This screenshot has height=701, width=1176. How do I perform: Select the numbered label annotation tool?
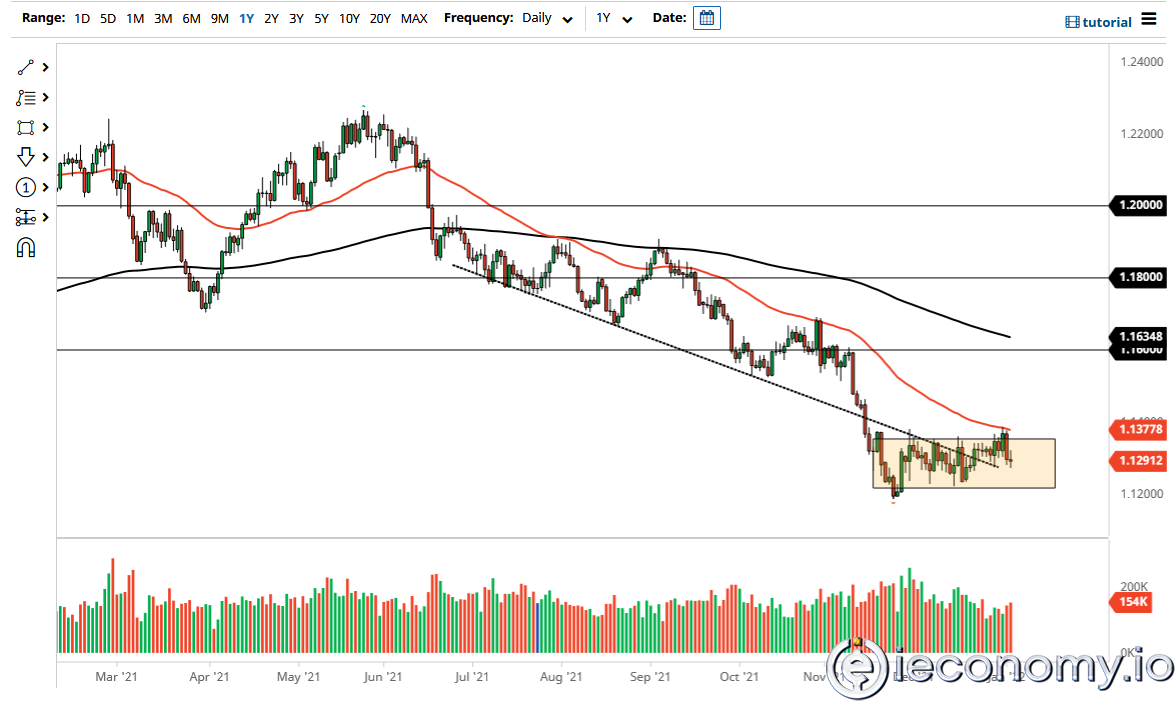tap(26, 187)
